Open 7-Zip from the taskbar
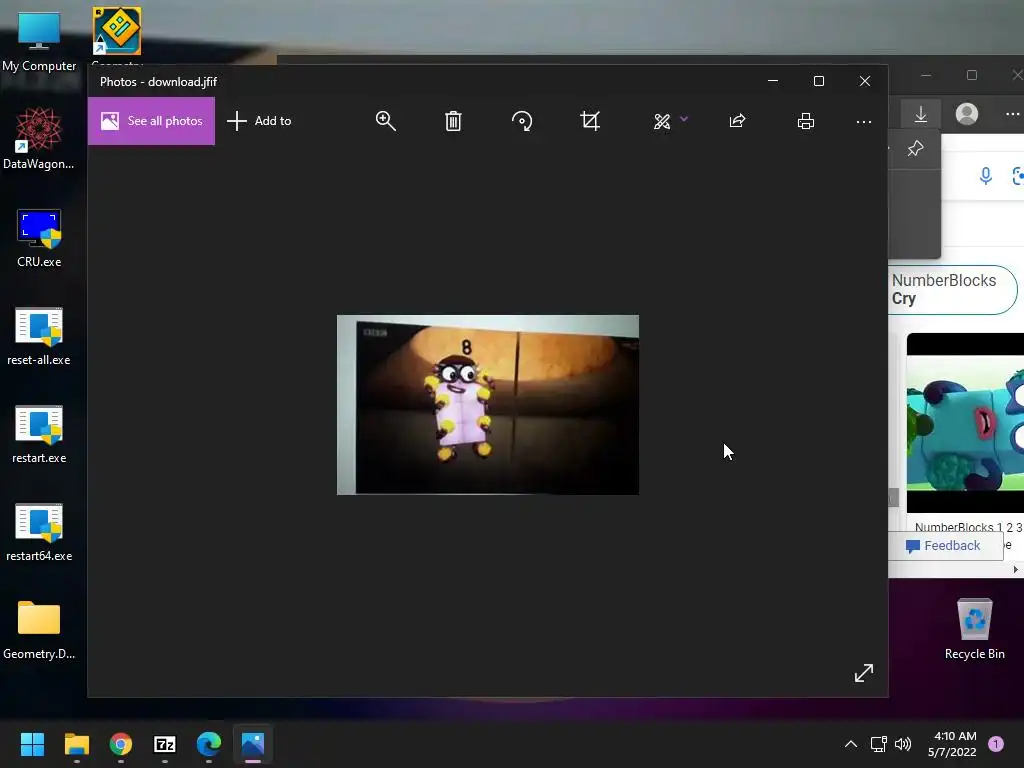Image resolution: width=1024 pixels, height=768 pixels. (165, 744)
